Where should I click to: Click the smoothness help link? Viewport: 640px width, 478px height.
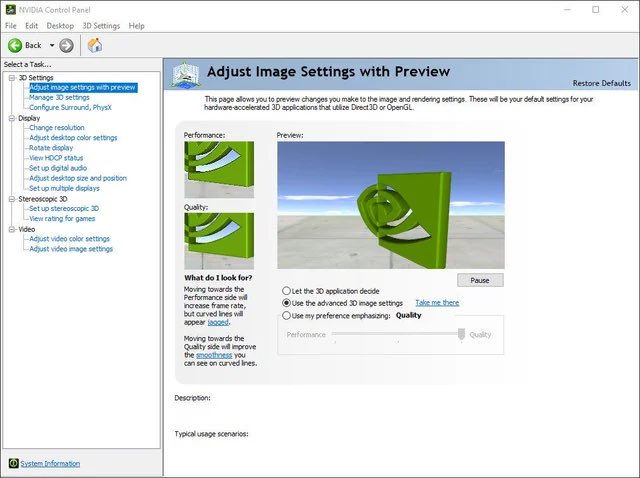pos(214,355)
